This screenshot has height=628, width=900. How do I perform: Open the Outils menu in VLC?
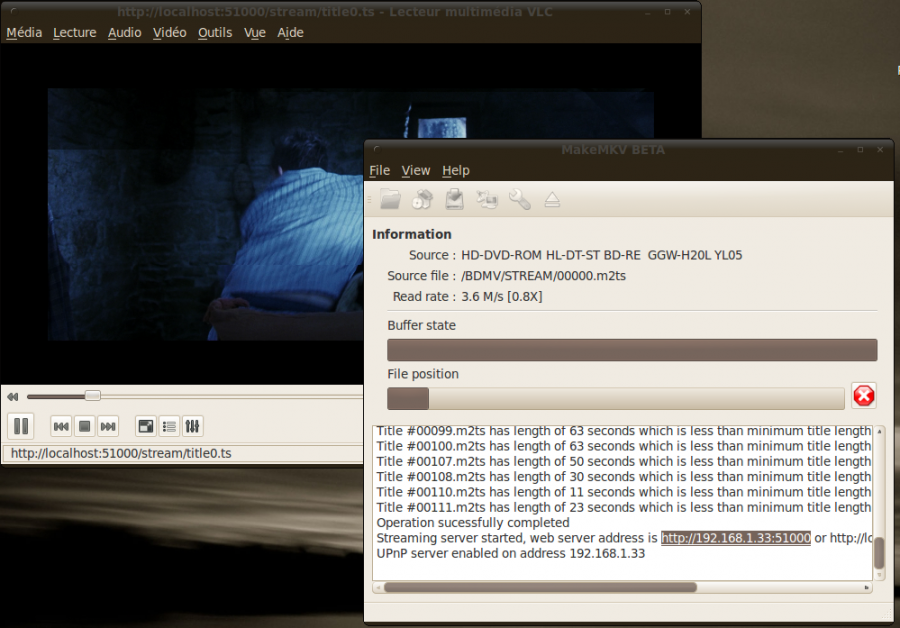tap(215, 33)
